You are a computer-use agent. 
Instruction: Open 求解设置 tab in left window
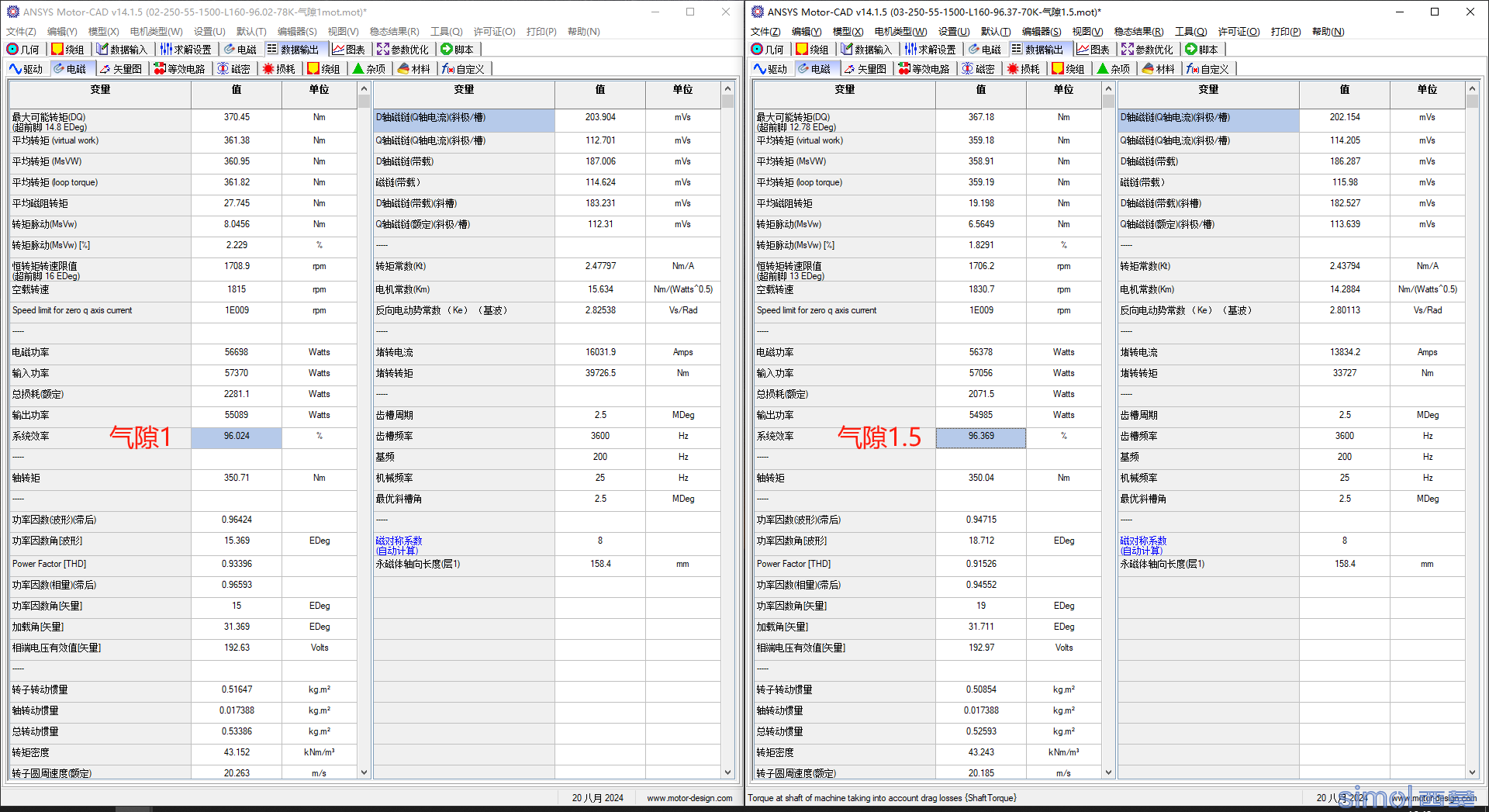186,49
